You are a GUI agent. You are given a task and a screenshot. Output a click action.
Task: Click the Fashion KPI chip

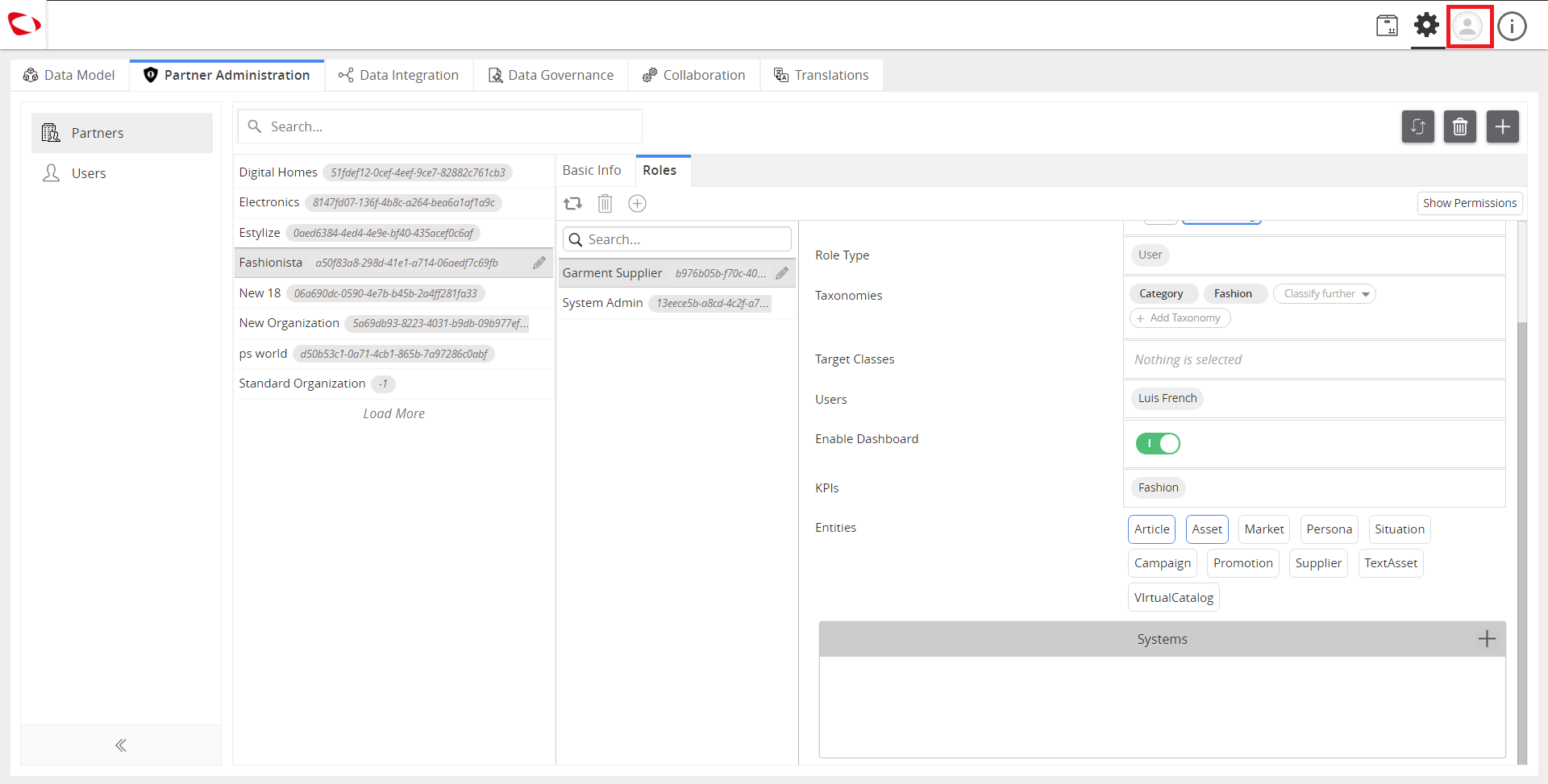[1158, 487]
